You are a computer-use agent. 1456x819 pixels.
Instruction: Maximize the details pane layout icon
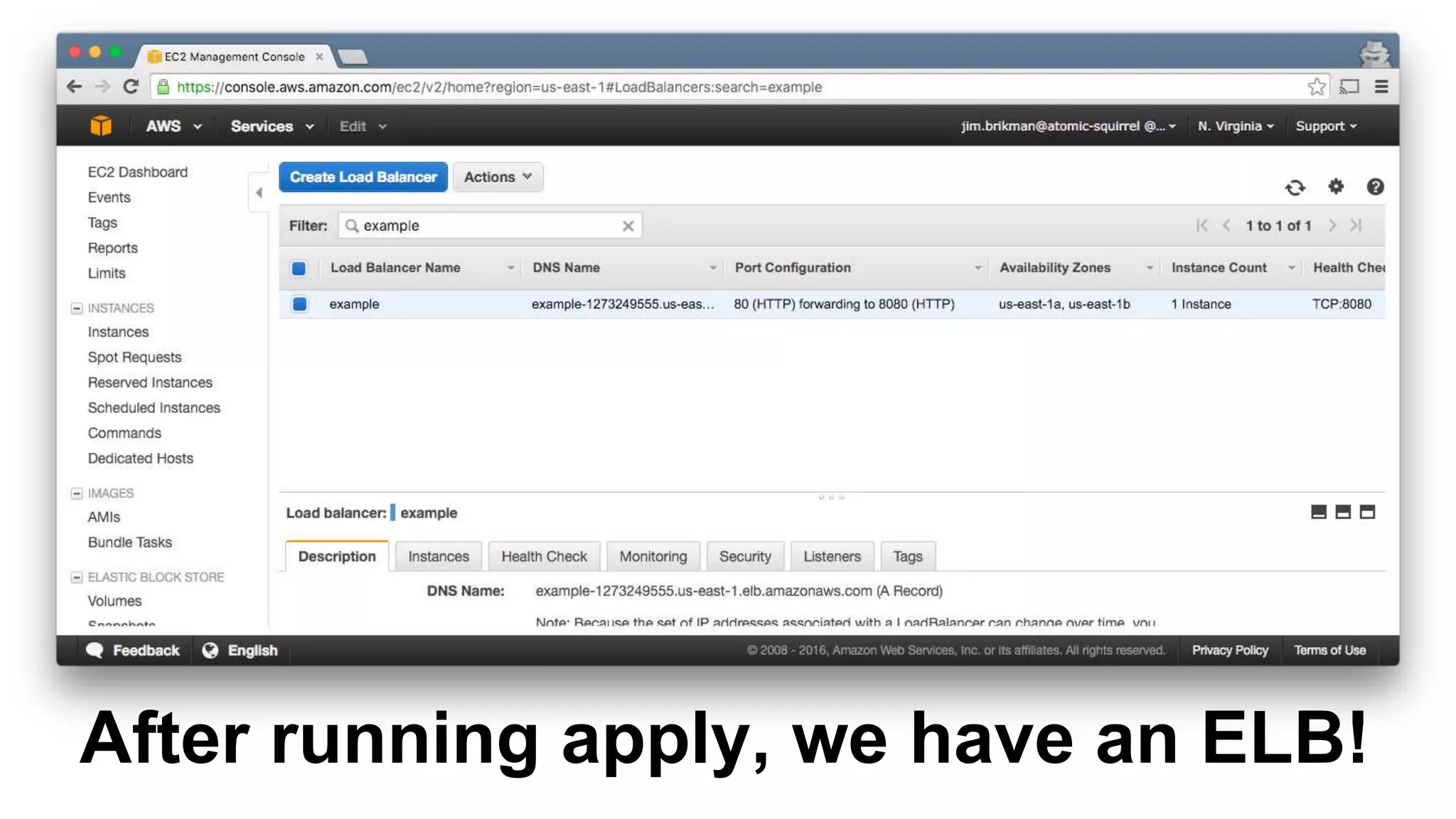pos(1367,512)
